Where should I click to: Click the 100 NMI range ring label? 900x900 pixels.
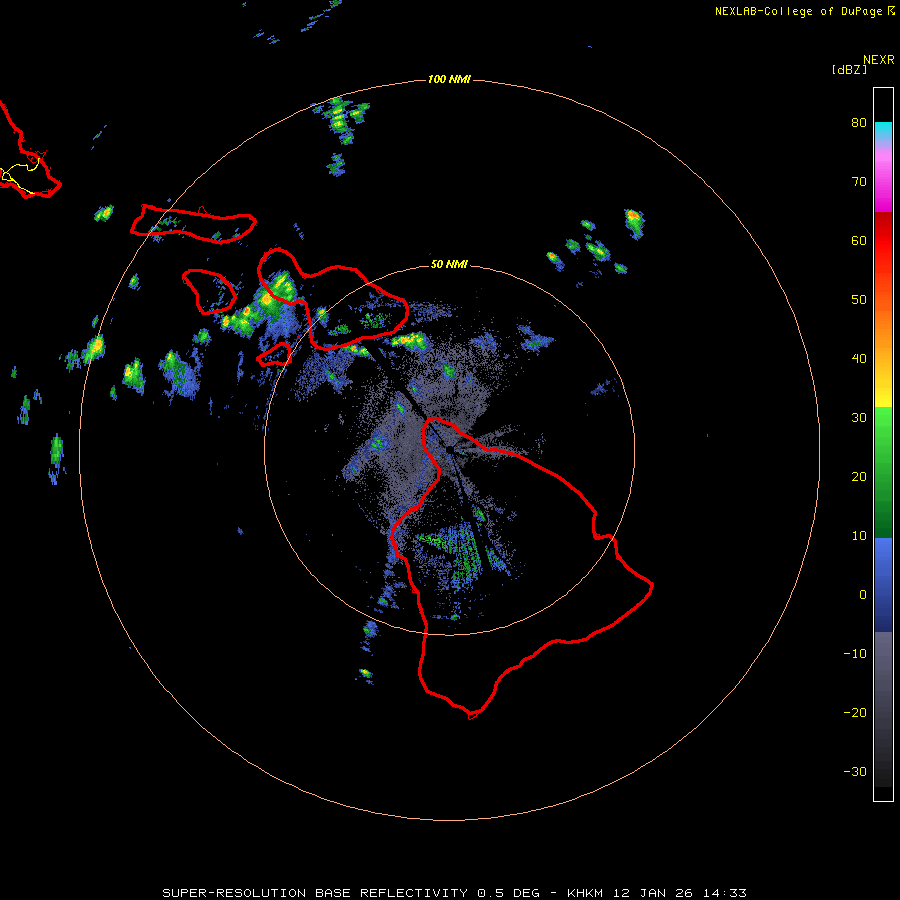pyautogui.click(x=449, y=79)
